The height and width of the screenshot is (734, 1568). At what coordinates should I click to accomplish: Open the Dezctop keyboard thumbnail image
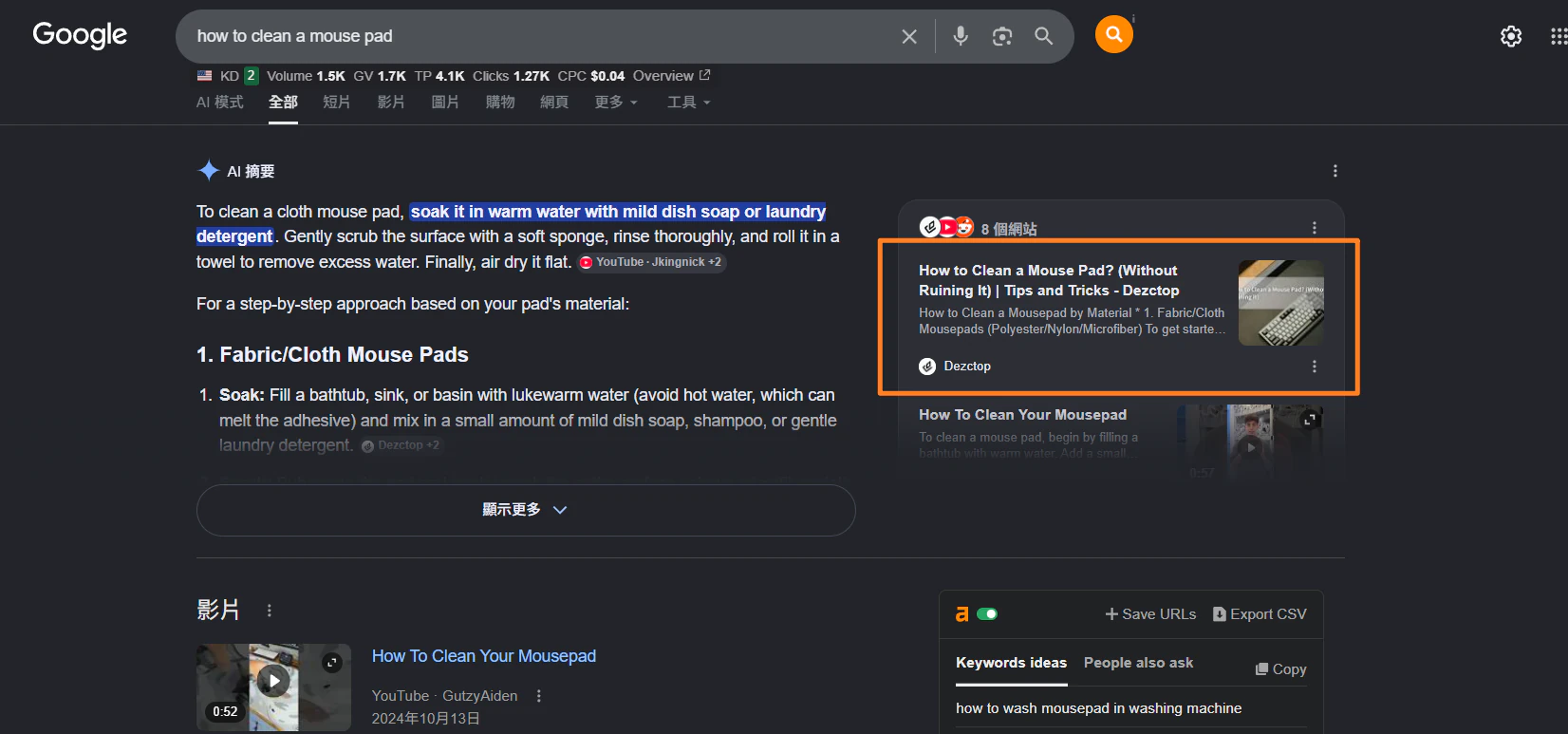pyautogui.click(x=1281, y=303)
